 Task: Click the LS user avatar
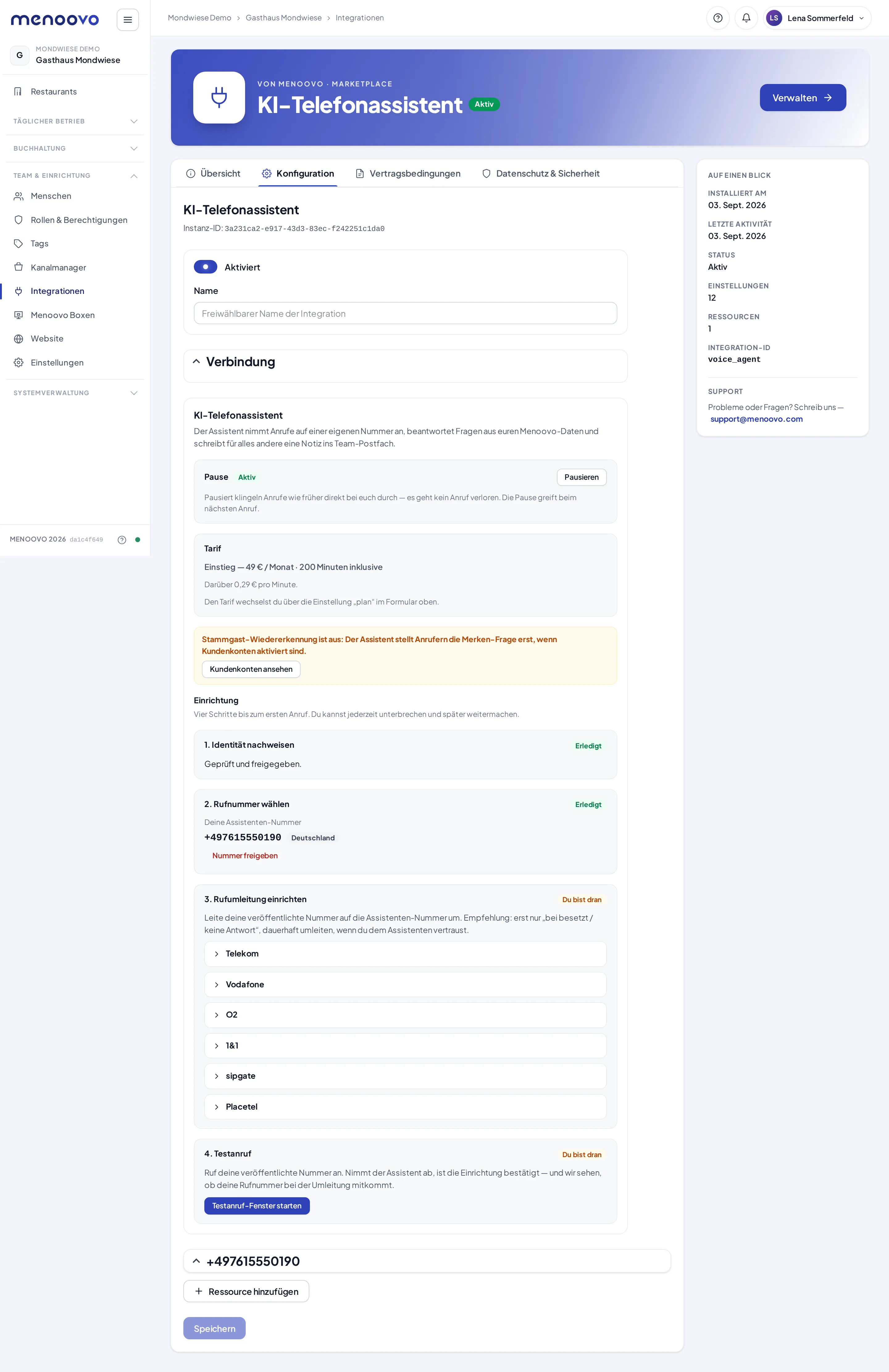click(774, 18)
